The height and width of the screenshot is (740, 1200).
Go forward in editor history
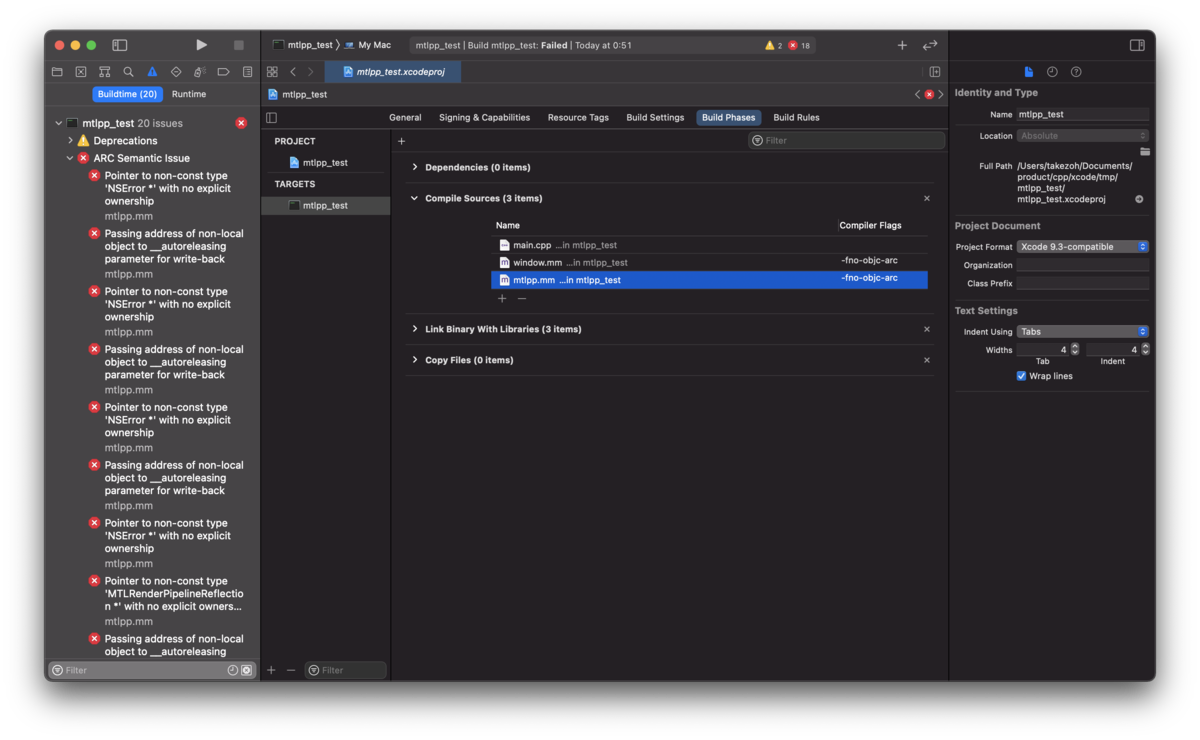click(310, 72)
